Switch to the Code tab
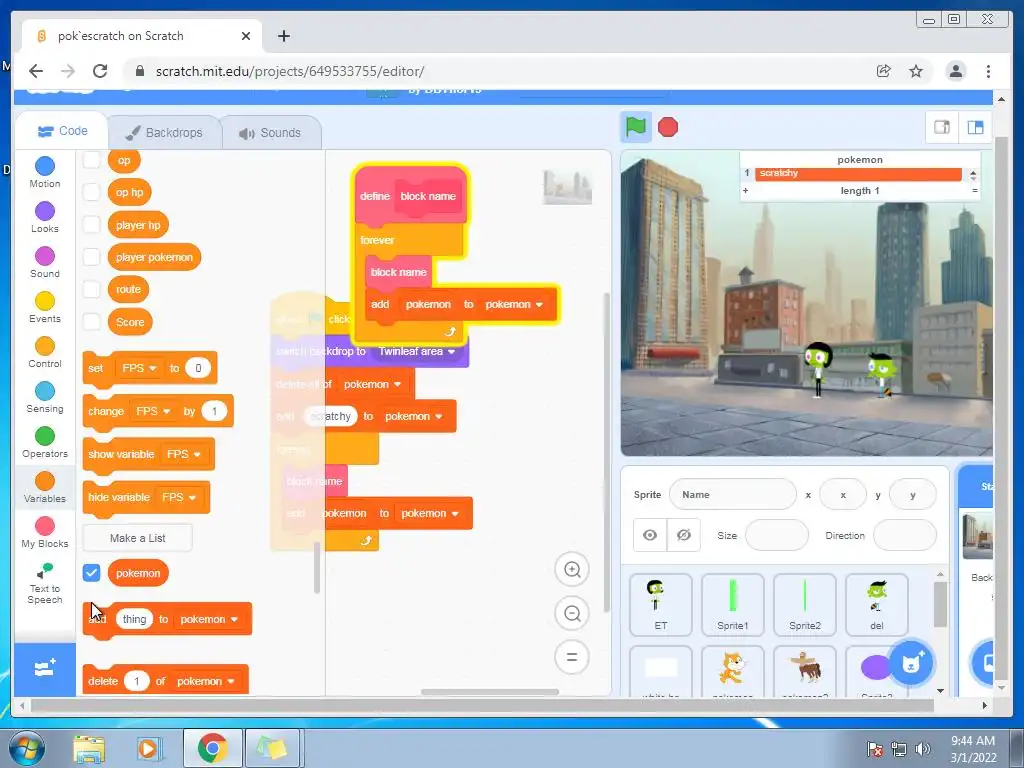Screen dimensions: 1024x768 pyautogui.click(x=63, y=131)
